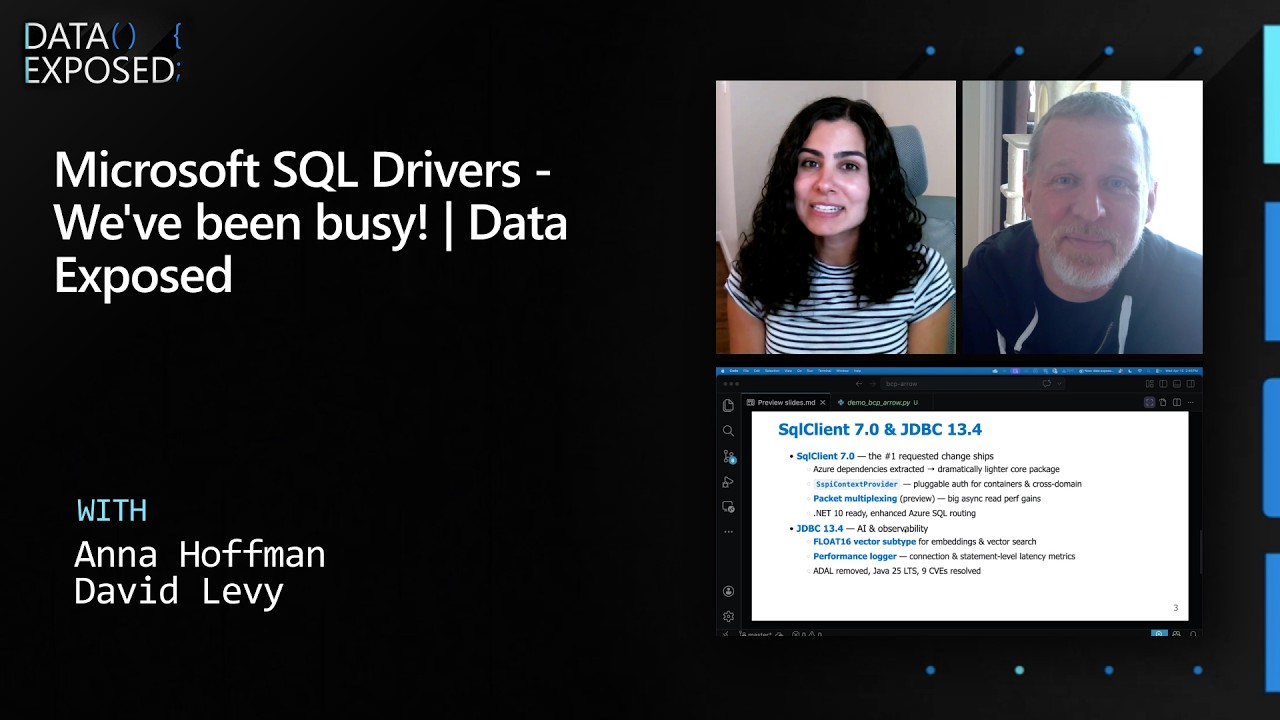Open the Run and Debug view
Screen dimensions: 1280x720
[x=728, y=482]
